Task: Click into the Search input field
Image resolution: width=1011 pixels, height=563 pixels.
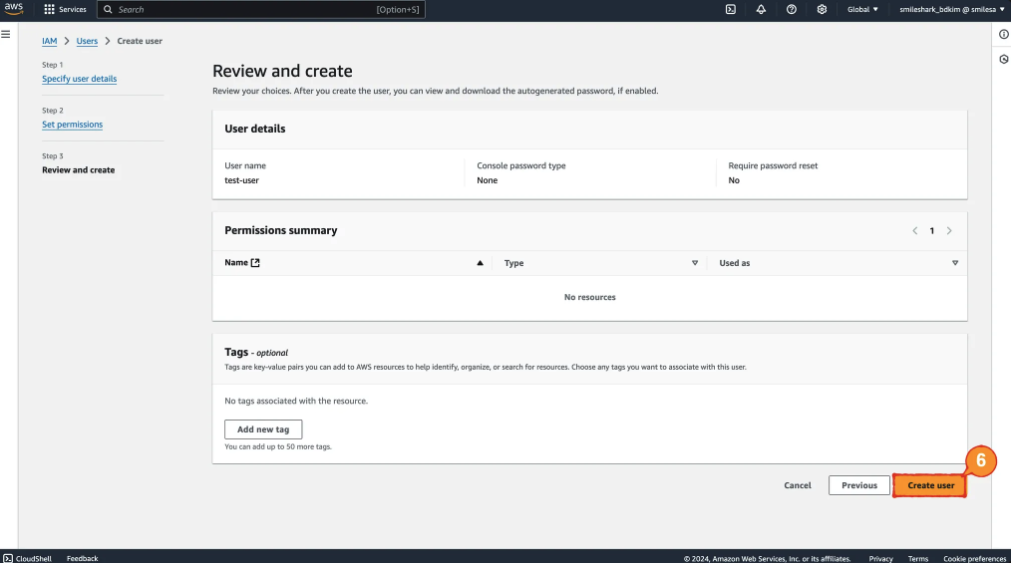Action: (x=240, y=9)
